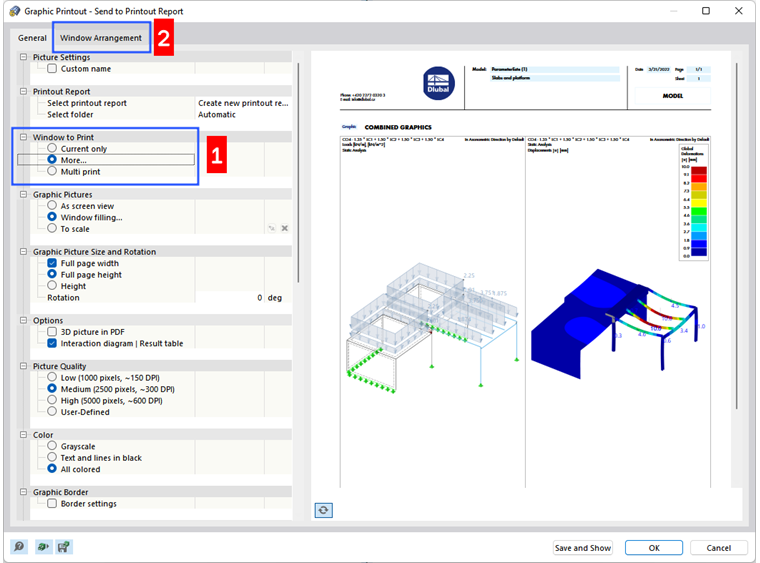
Task: Enable Border settings checkbox
Action: 52,503
